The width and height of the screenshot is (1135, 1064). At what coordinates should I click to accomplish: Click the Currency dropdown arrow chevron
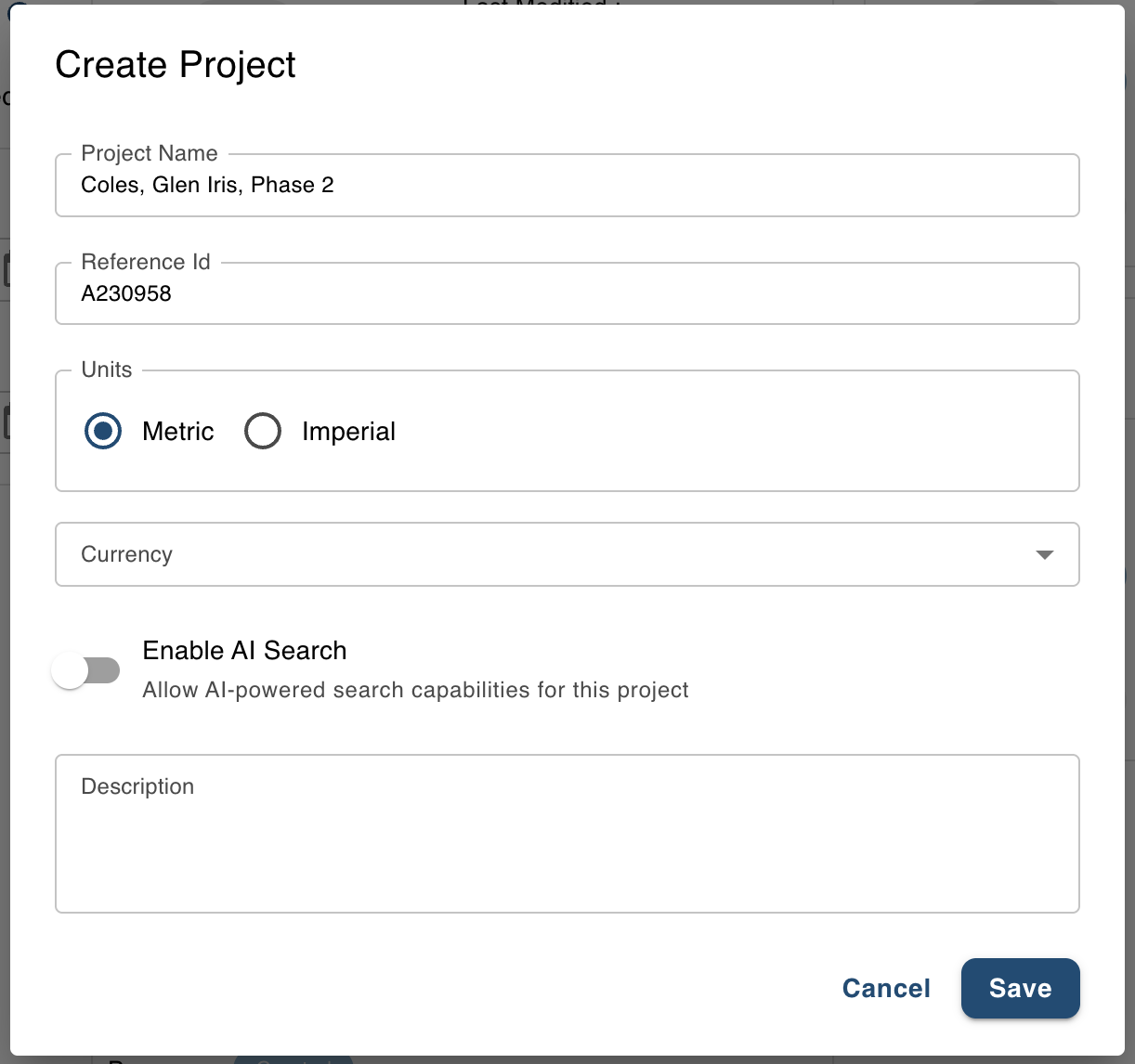[1046, 554]
